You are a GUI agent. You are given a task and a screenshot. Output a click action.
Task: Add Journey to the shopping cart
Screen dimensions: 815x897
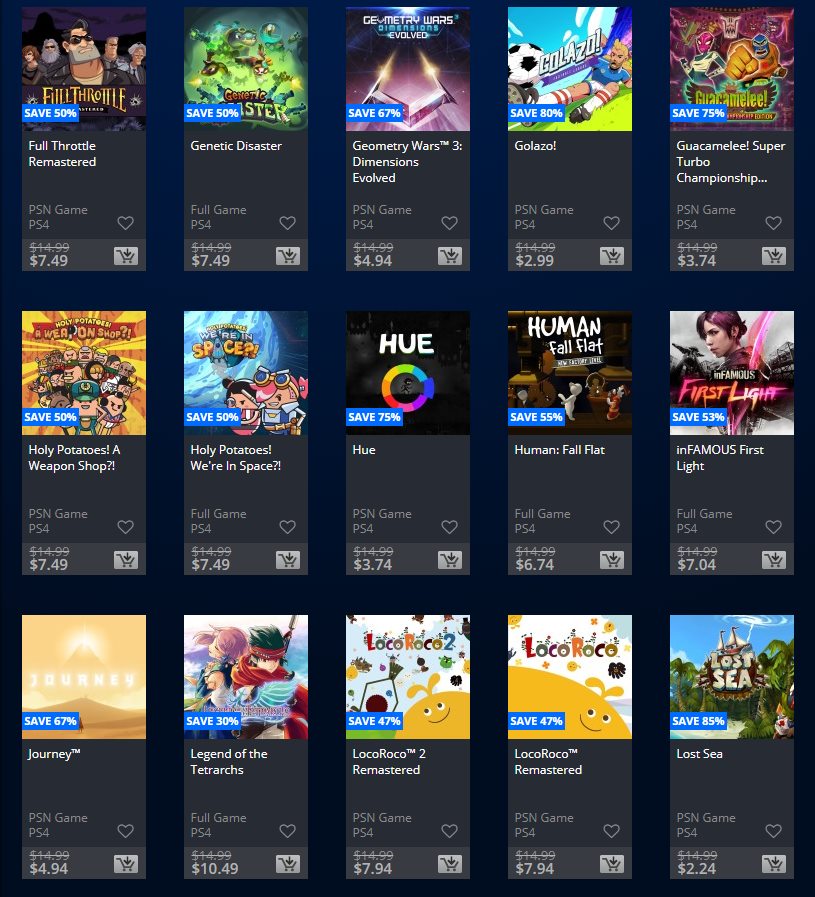click(126, 864)
